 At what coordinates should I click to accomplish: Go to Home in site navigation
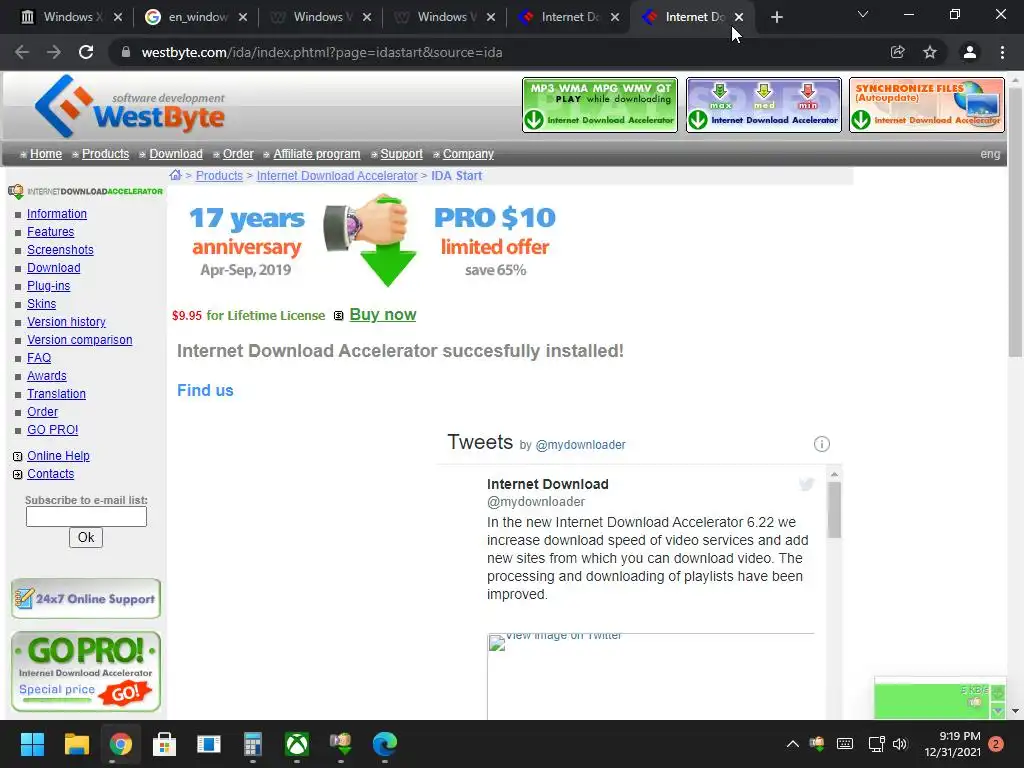tap(46, 154)
